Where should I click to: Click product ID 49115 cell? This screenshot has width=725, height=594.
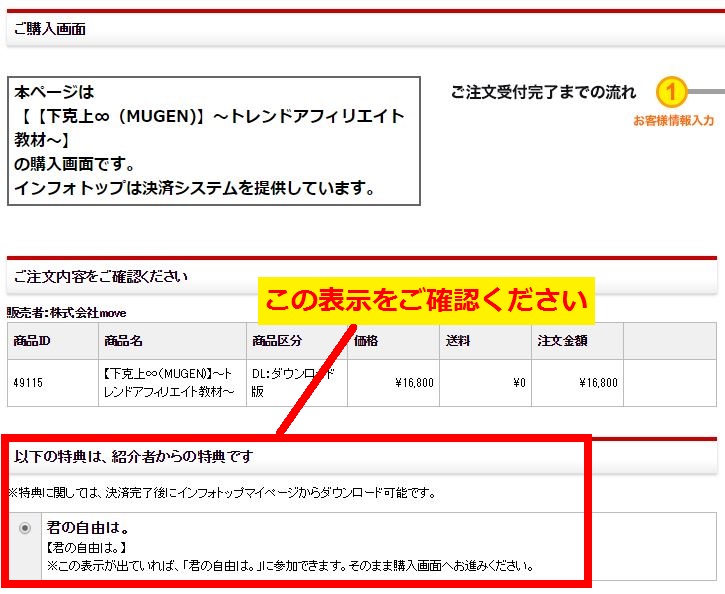pyautogui.click(x=53, y=383)
